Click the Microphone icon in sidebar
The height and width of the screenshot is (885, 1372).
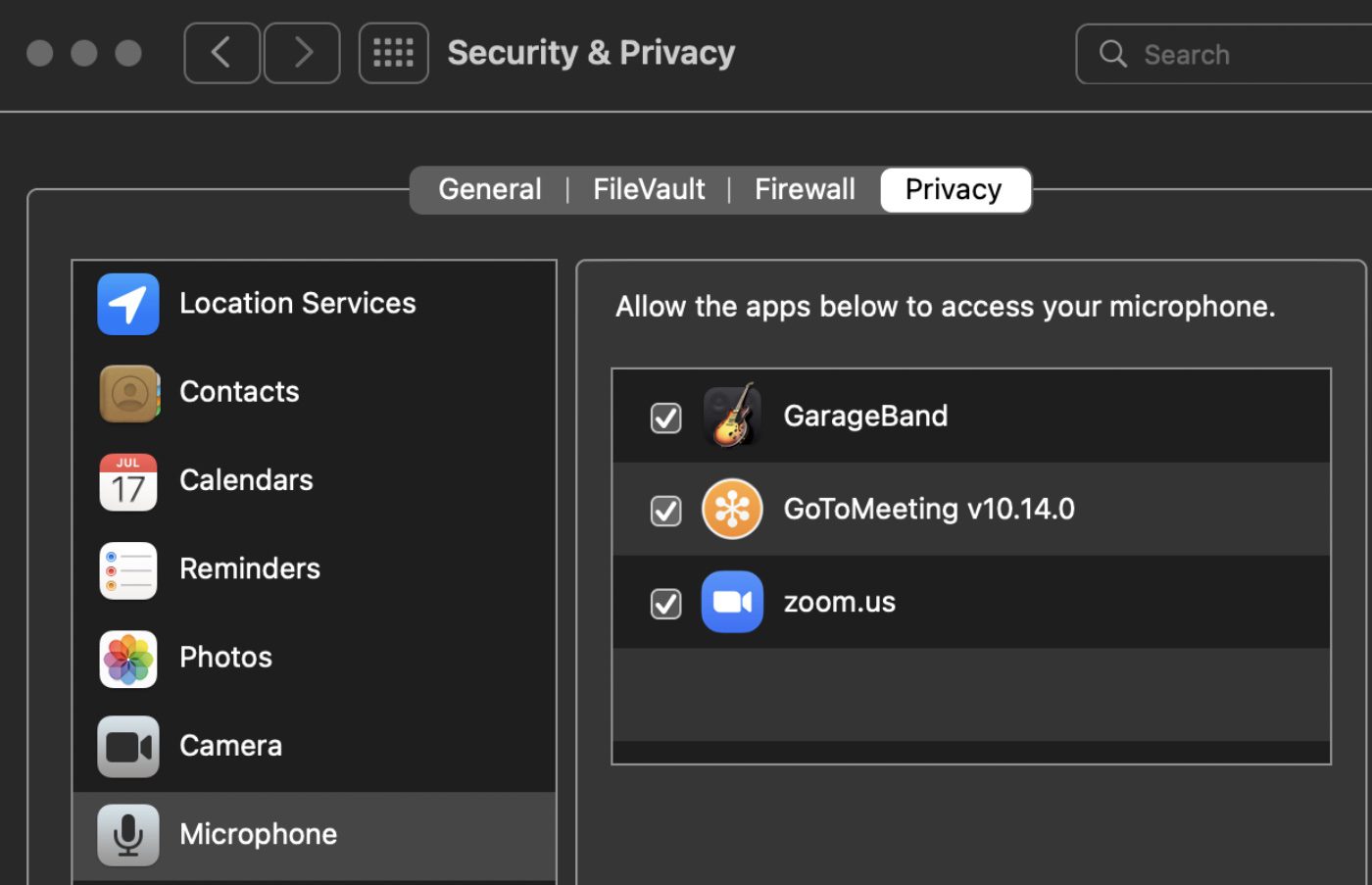(x=128, y=835)
